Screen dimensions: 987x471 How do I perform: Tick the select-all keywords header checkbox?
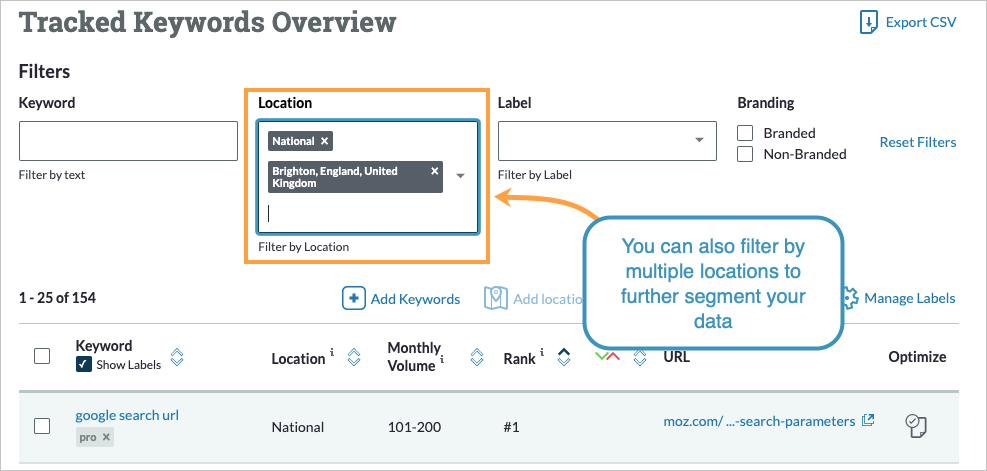tap(42, 356)
